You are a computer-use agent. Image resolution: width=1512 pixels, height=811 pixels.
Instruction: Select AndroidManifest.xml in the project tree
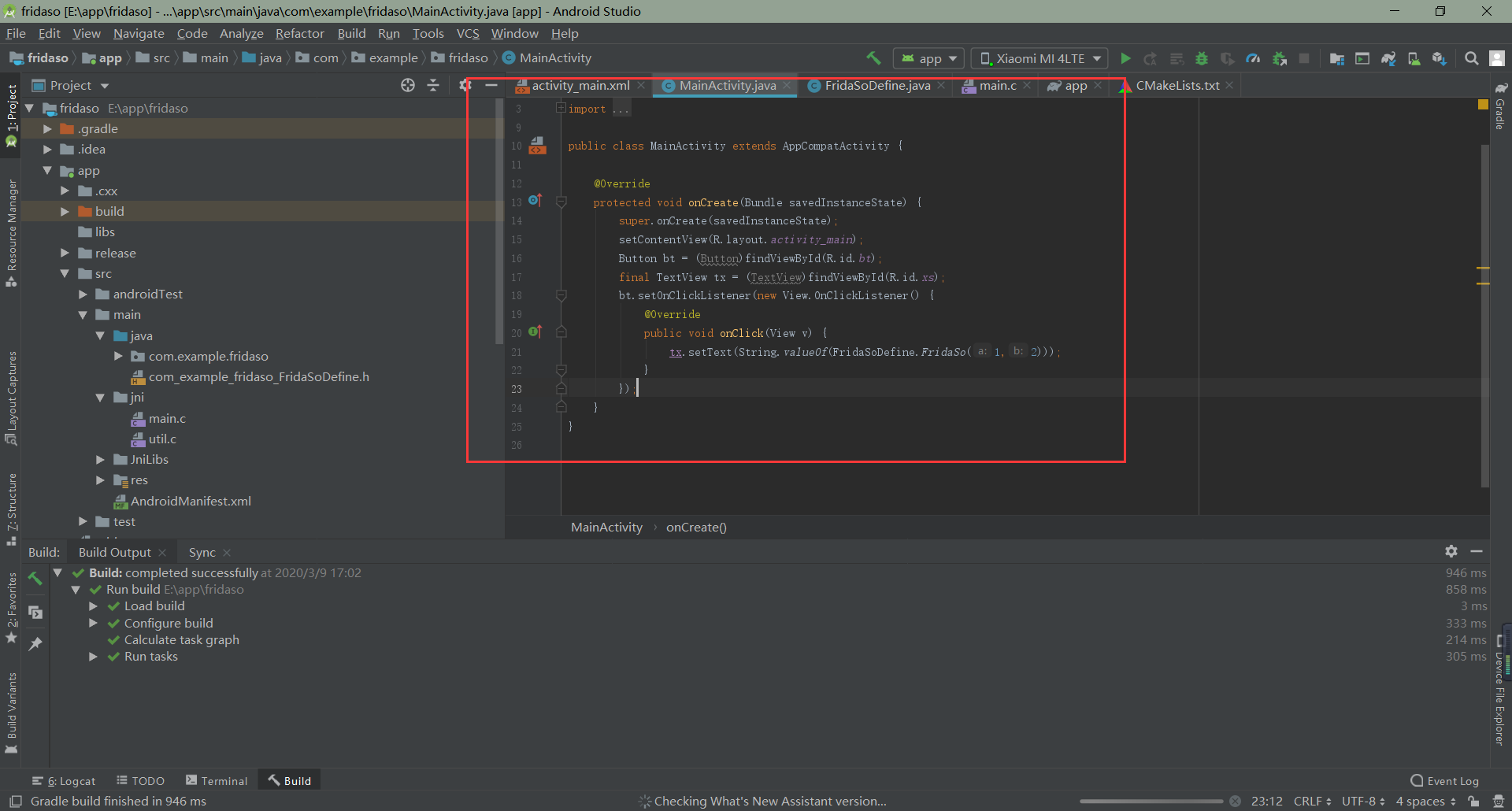coord(191,501)
